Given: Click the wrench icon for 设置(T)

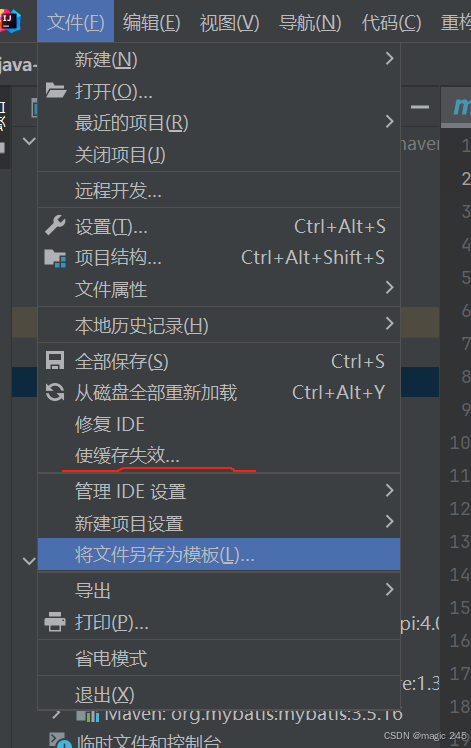Looking at the screenshot, I should click(55, 226).
